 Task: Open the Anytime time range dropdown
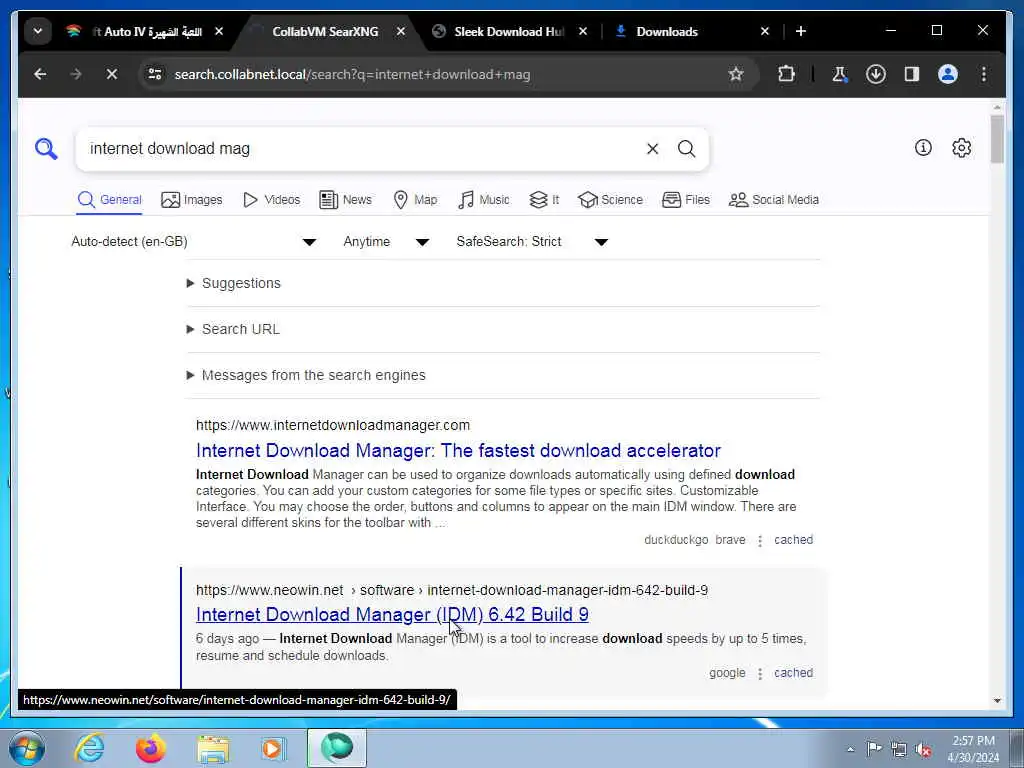[386, 242]
